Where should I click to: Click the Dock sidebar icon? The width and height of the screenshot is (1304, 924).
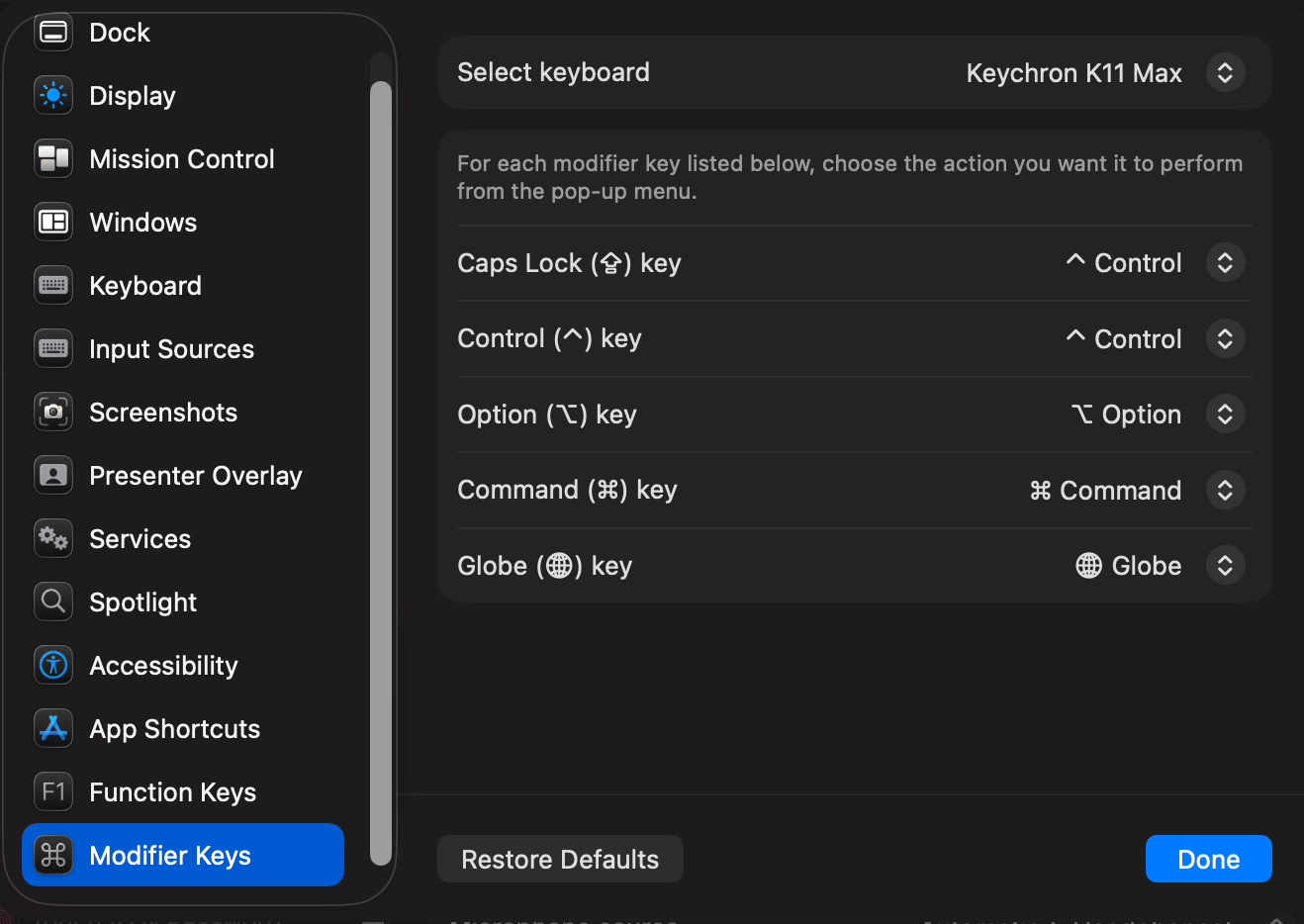(53, 33)
